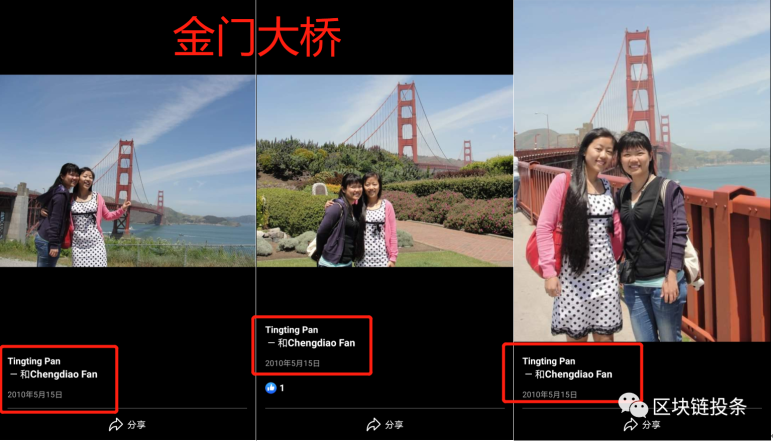Open Chengdiao Fan tag in left panel
Image resolution: width=773 pixels, height=441 pixels.
64,374
